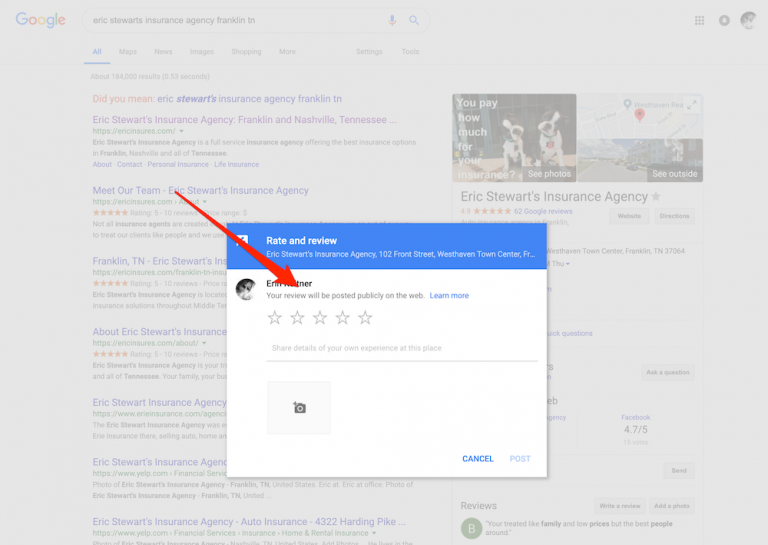Give a five-star rating
The width and height of the screenshot is (768, 545).
pyautogui.click(x=365, y=318)
